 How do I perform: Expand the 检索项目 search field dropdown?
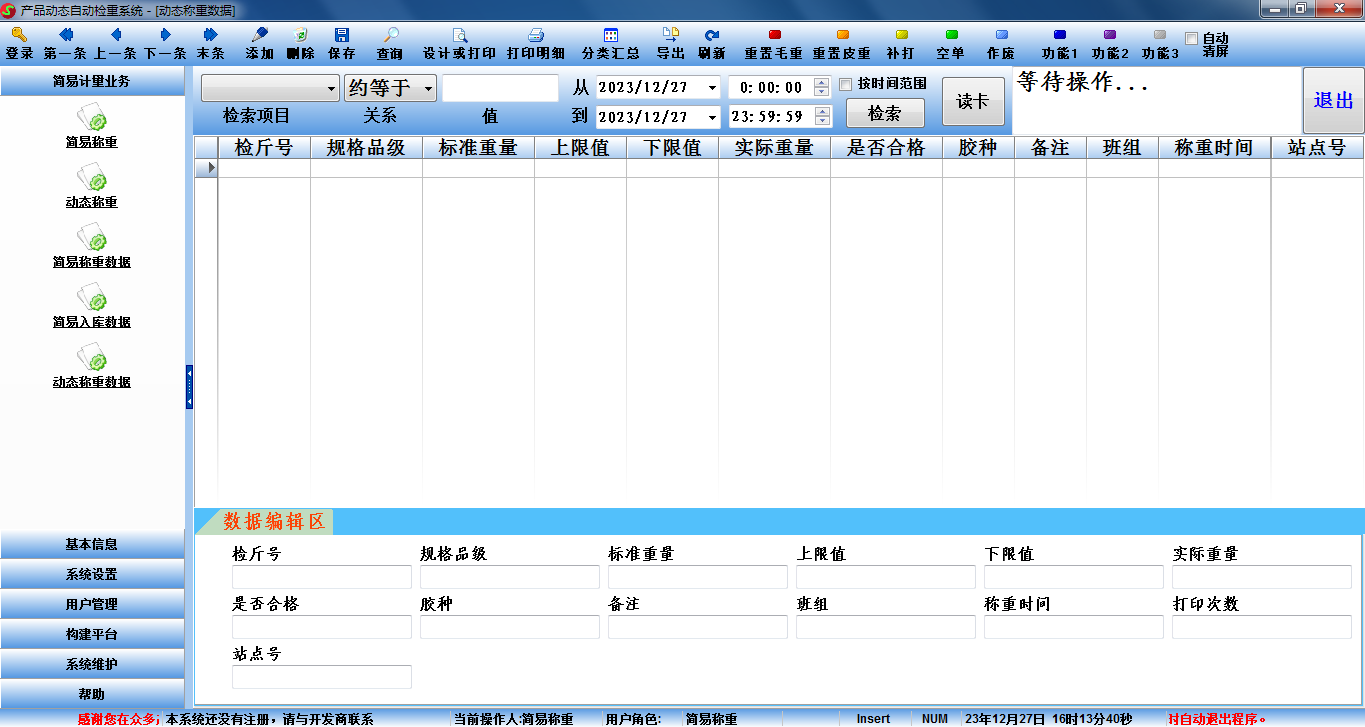pyautogui.click(x=331, y=89)
